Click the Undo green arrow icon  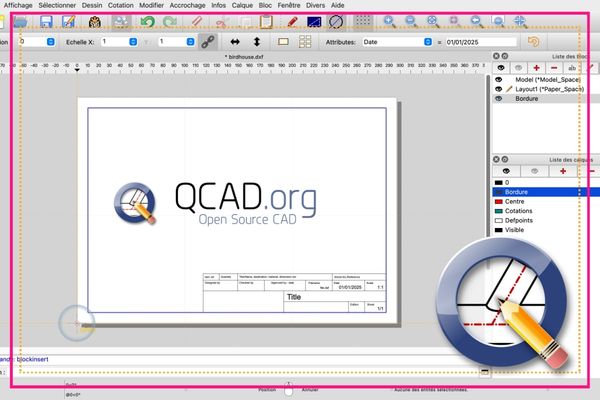[147, 21]
